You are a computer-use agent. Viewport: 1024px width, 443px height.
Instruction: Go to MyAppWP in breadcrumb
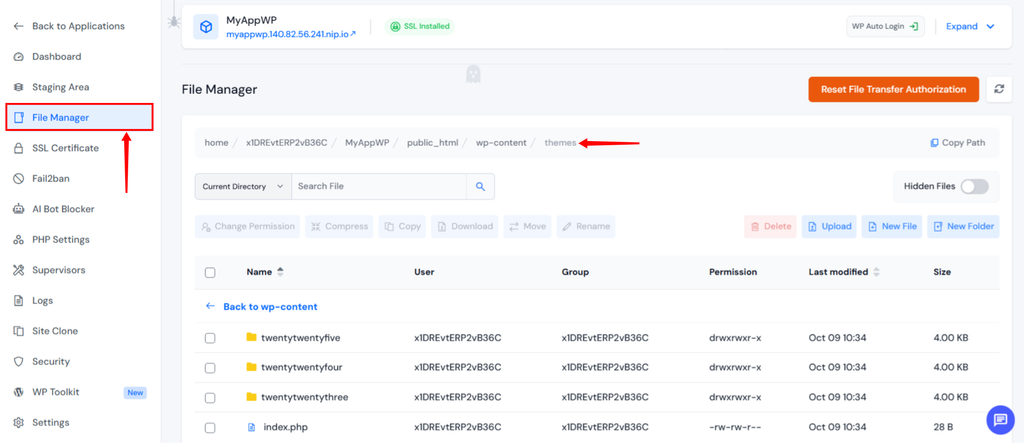click(367, 142)
